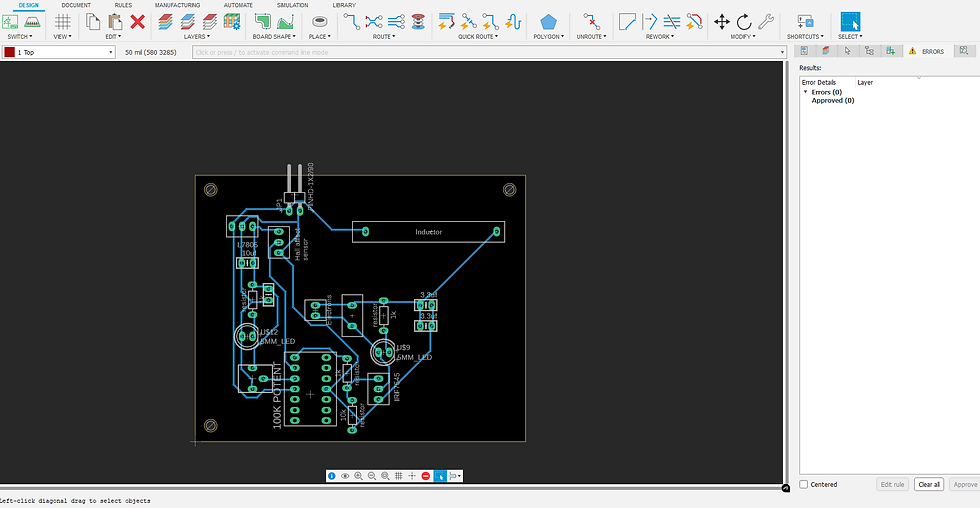Enable the Centered checkbox
This screenshot has height=508, width=980.
coord(805,484)
